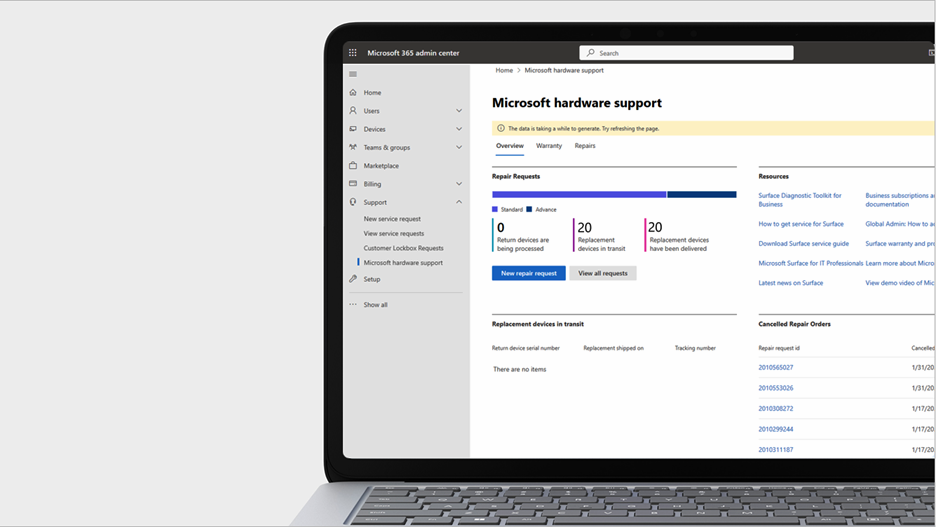This screenshot has width=936, height=527.
Task: Click the '0 Return devices being processed' count
Action: 522,235
